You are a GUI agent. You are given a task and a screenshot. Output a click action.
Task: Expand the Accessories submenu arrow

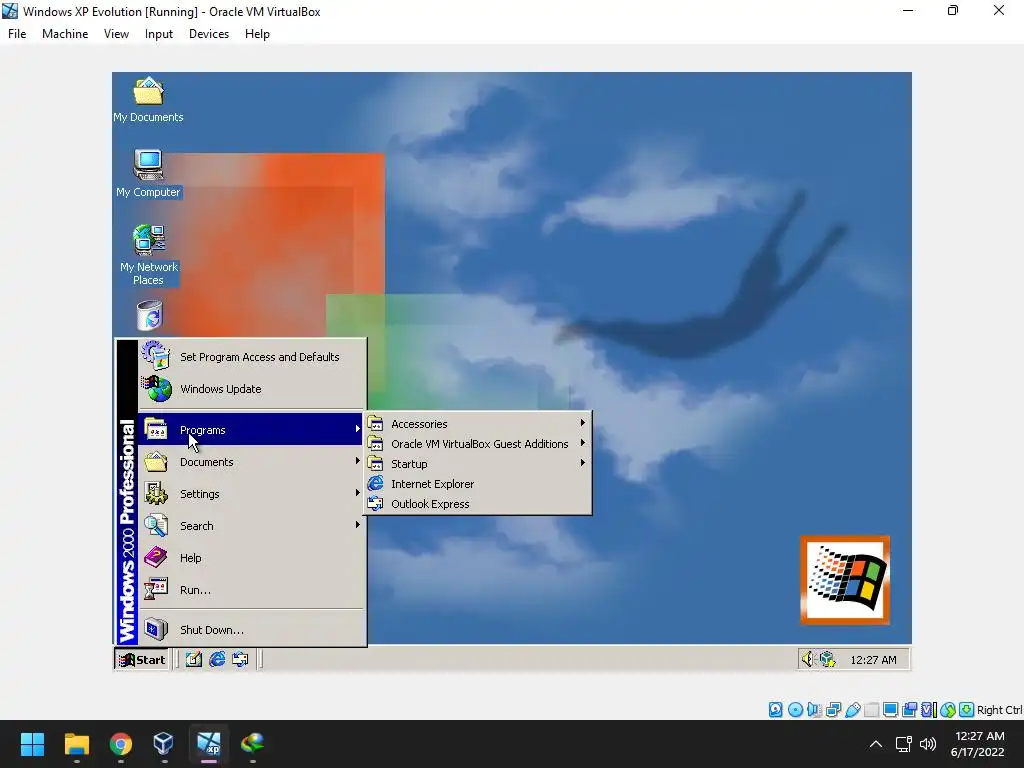(583, 423)
